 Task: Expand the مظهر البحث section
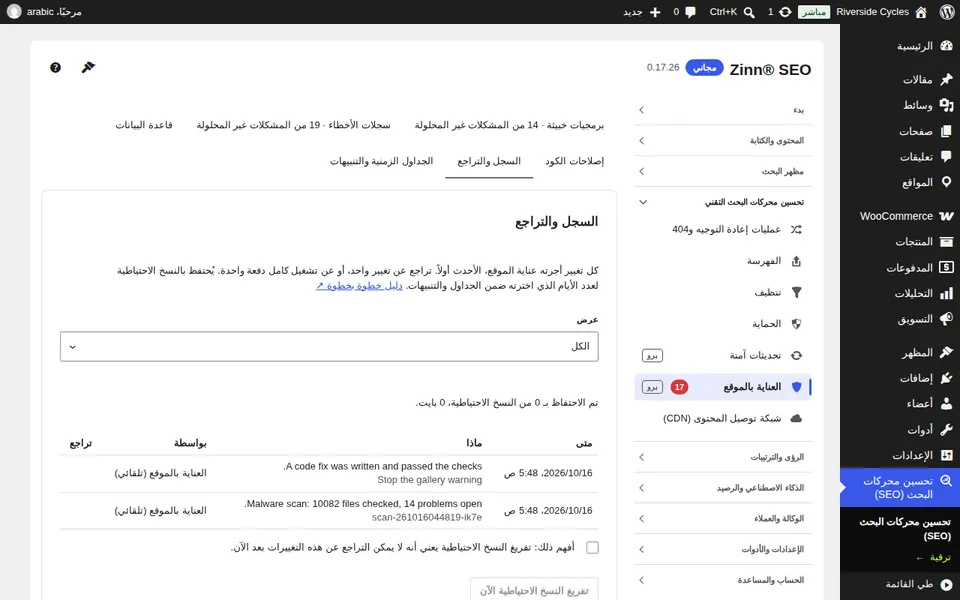[723, 171]
